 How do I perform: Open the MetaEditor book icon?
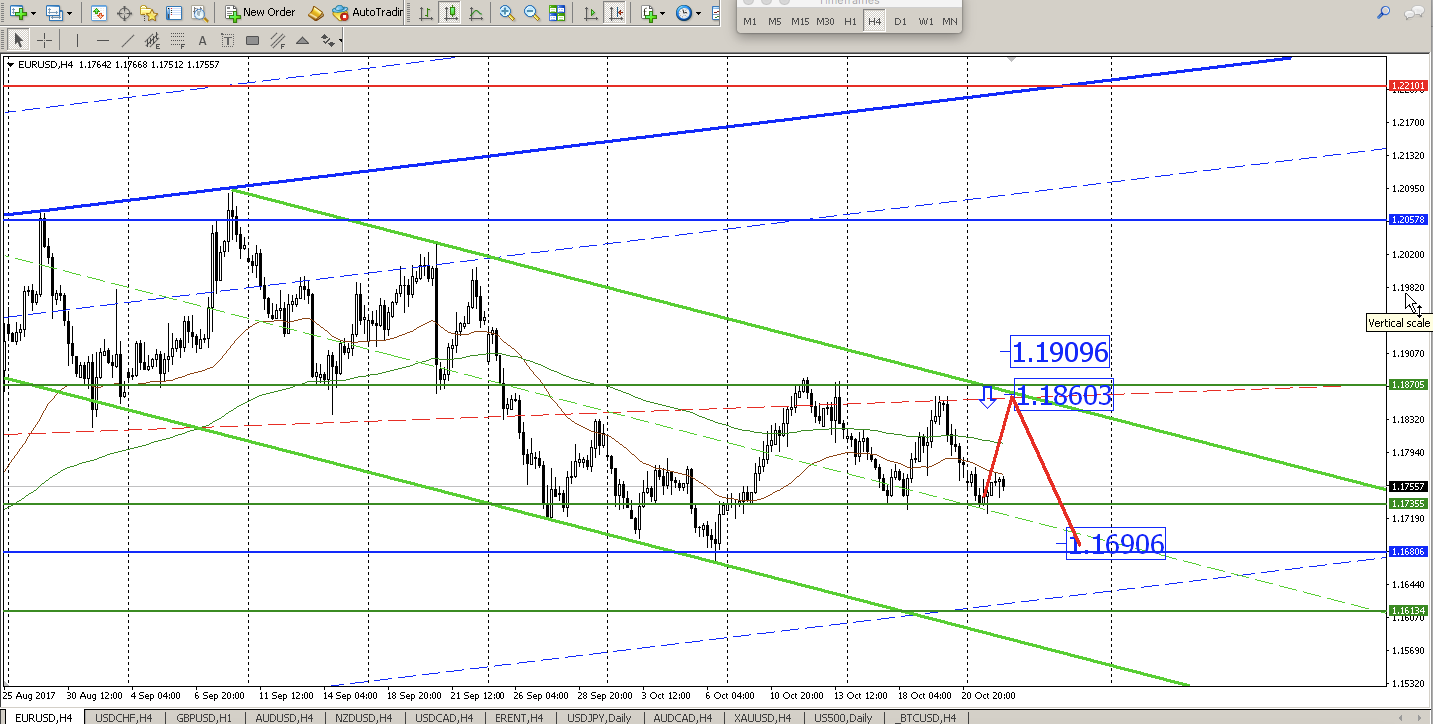[x=315, y=13]
